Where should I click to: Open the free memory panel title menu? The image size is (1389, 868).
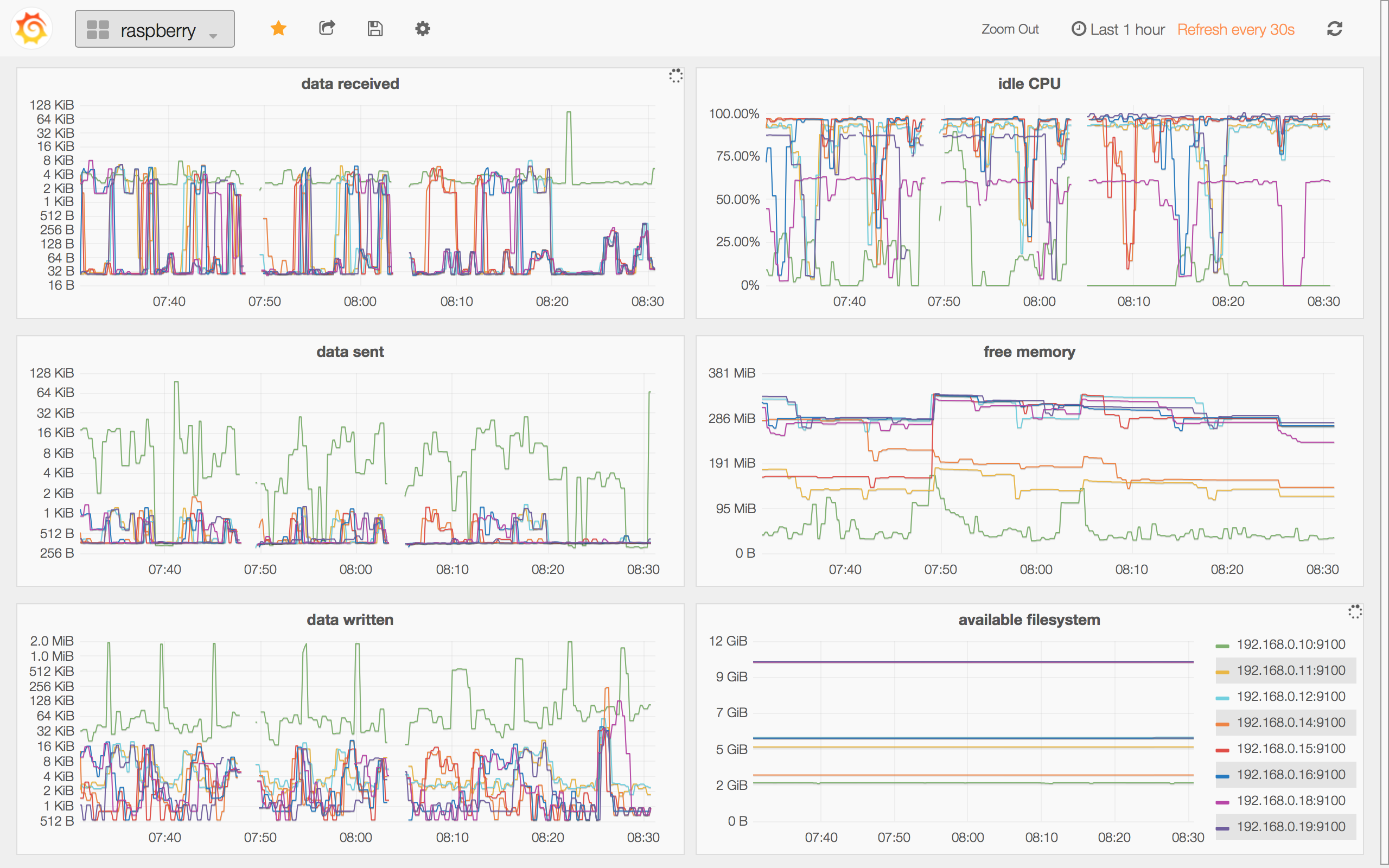click(1029, 352)
